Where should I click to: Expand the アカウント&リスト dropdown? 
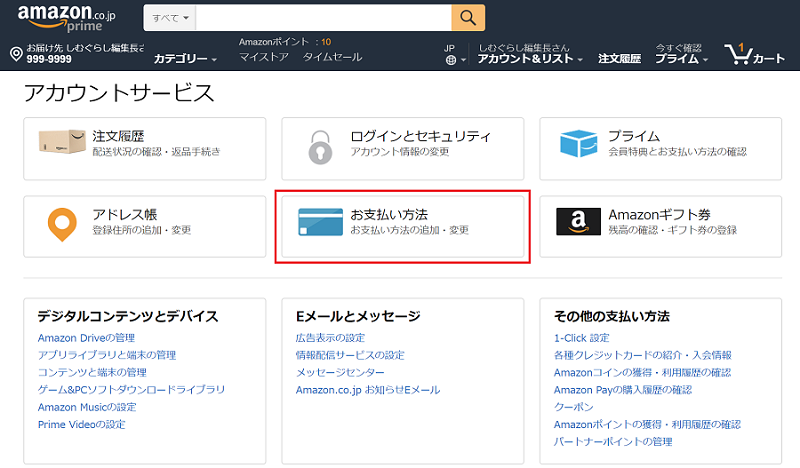(x=530, y=59)
